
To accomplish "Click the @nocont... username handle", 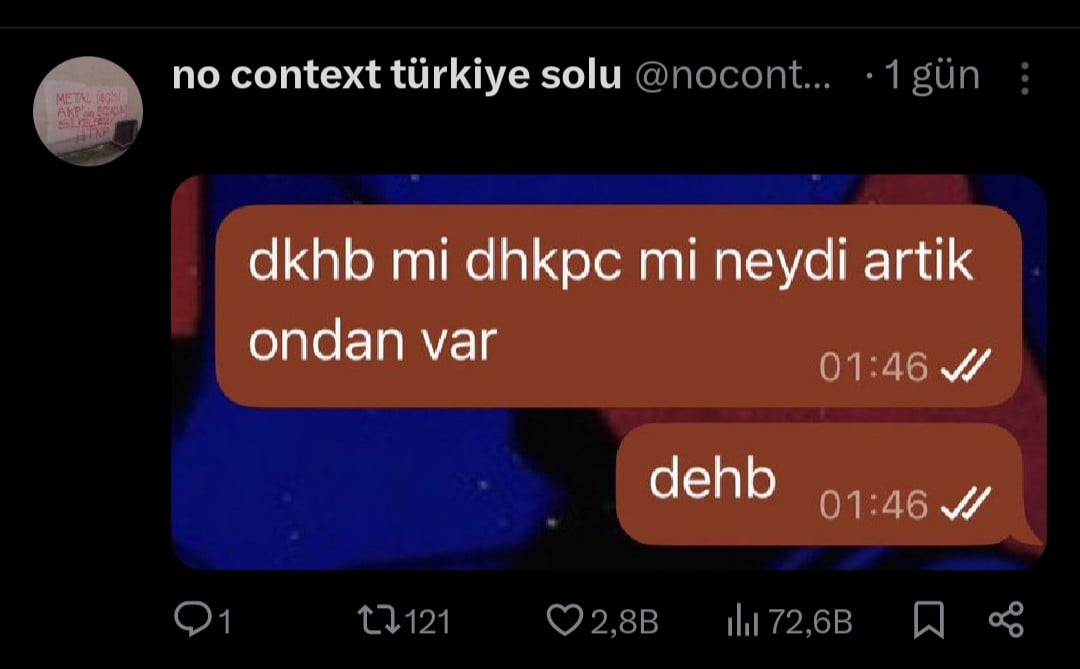I will tap(733, 75).
